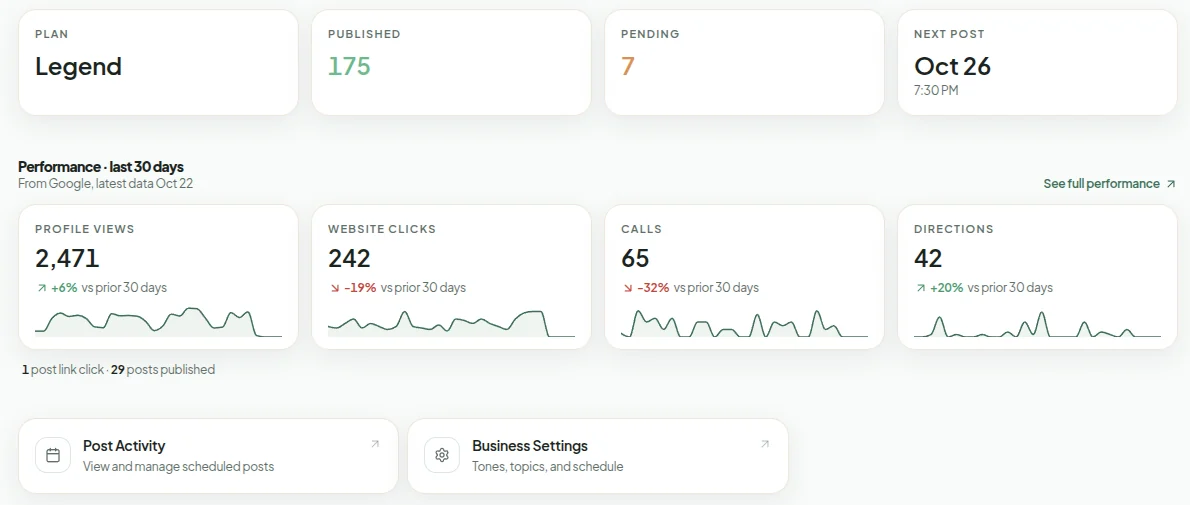
Task: Click View and manage scheduled posts description
Action: 178,466
